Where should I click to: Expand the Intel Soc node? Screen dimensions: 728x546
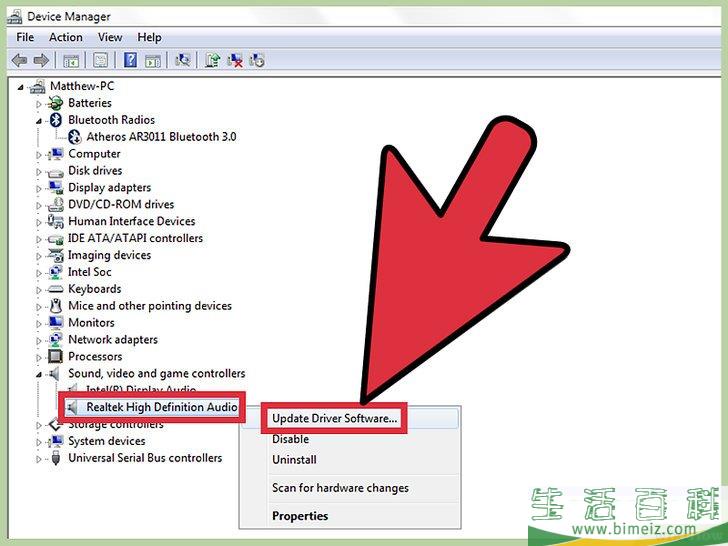[x=39, y=273]
